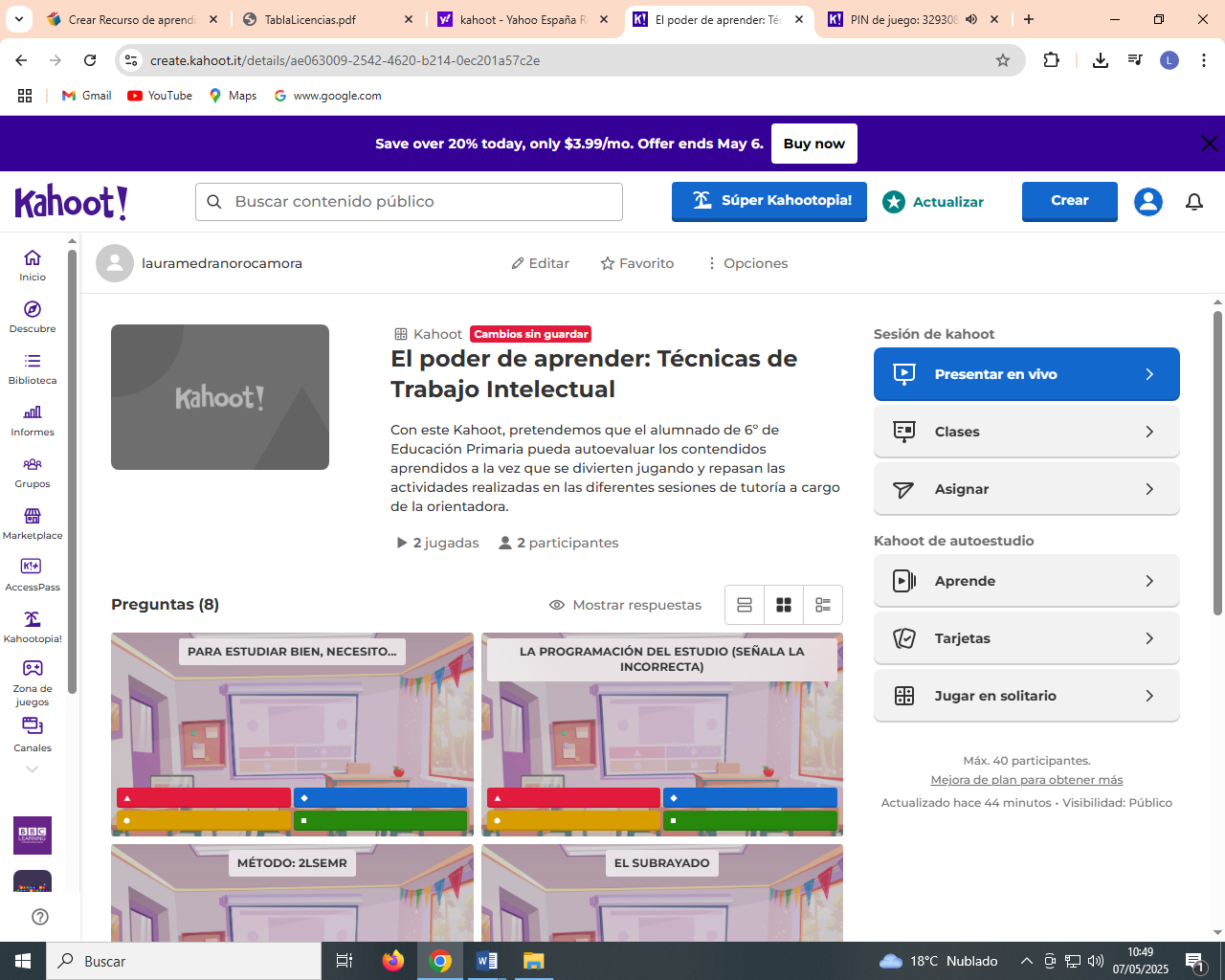1225x980 pixels.
Task: Open Marketplace in sidebar
Action: [x=33, y=523]
